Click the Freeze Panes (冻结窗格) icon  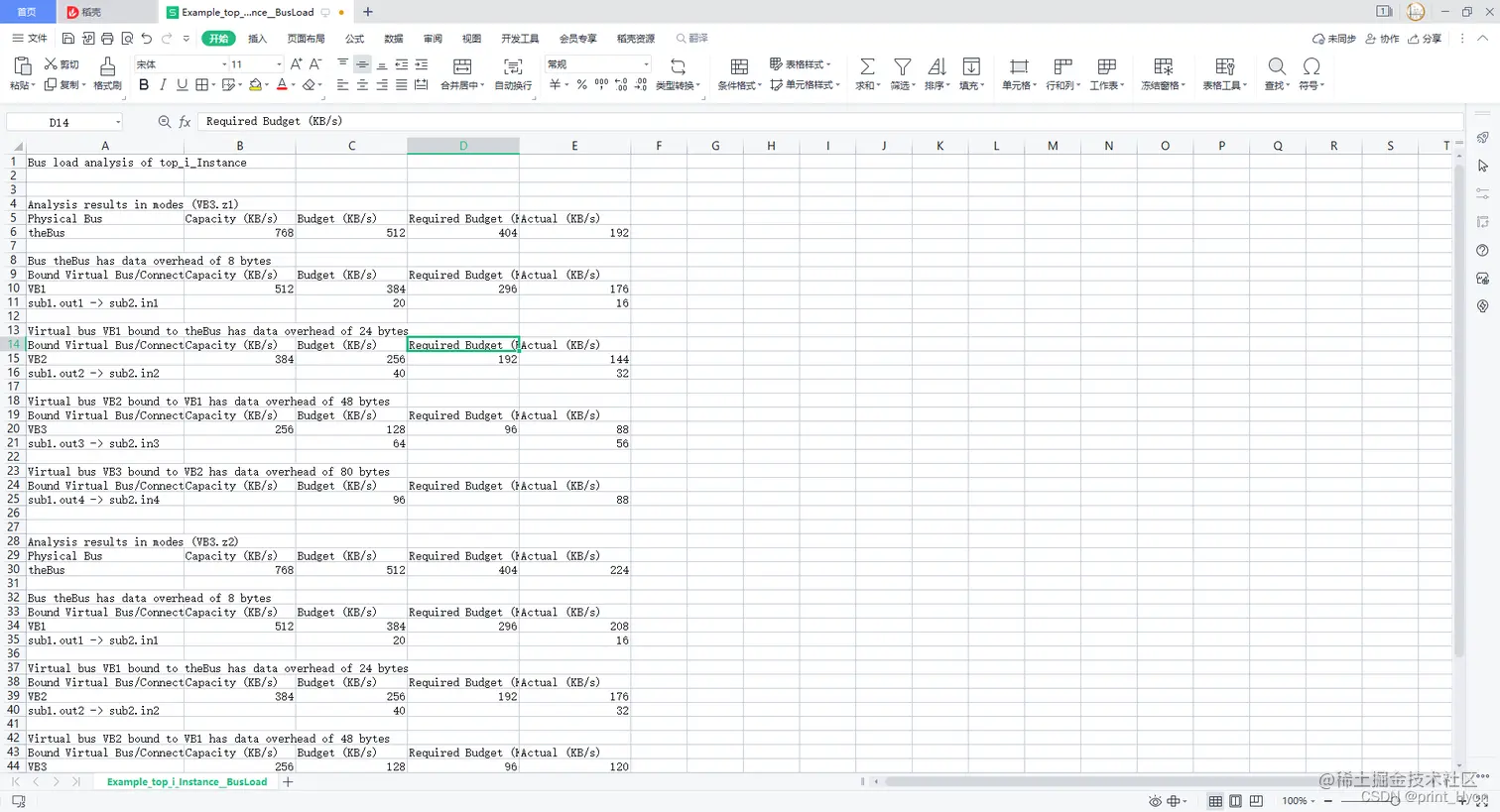(x=1163, y=66)
